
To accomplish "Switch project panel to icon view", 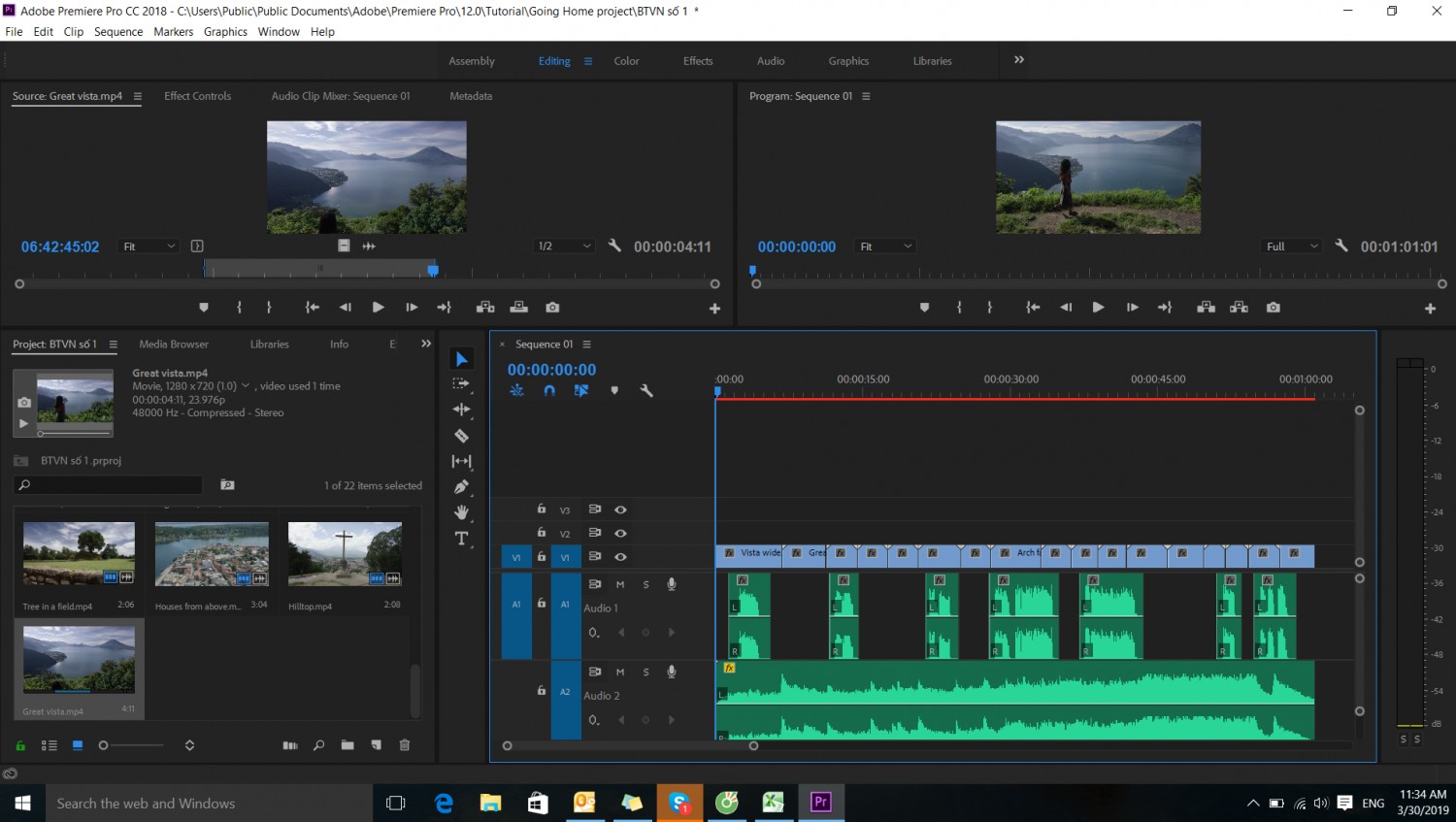I will (78, 745).
